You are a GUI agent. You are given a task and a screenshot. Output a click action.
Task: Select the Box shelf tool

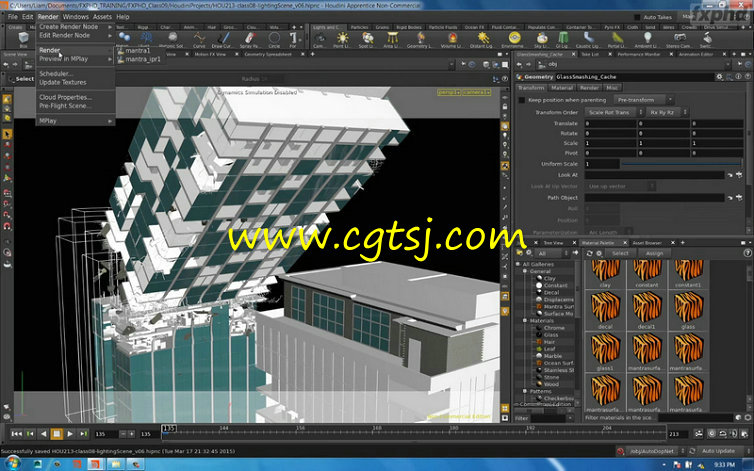click(x=23, y=39)
